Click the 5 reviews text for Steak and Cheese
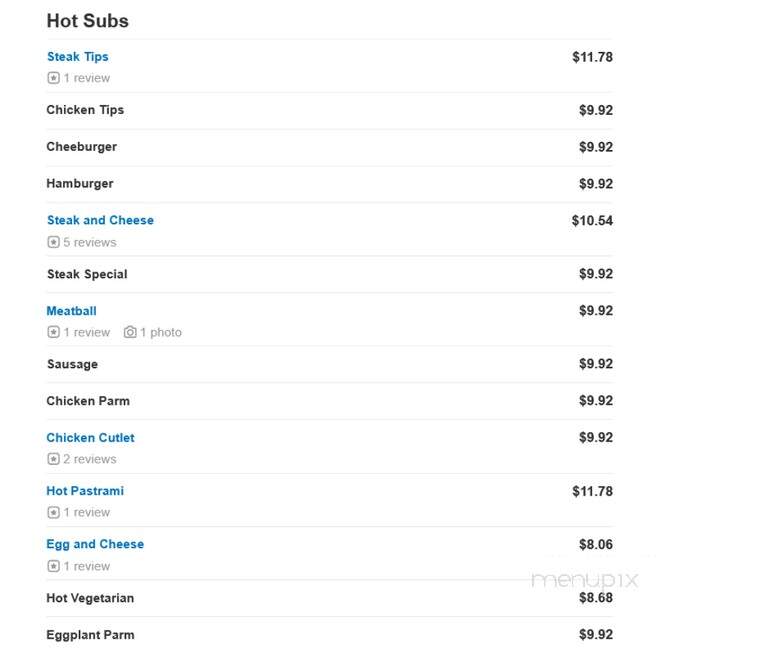This screenshot has width=764, height=663. [x=90, y=242]
